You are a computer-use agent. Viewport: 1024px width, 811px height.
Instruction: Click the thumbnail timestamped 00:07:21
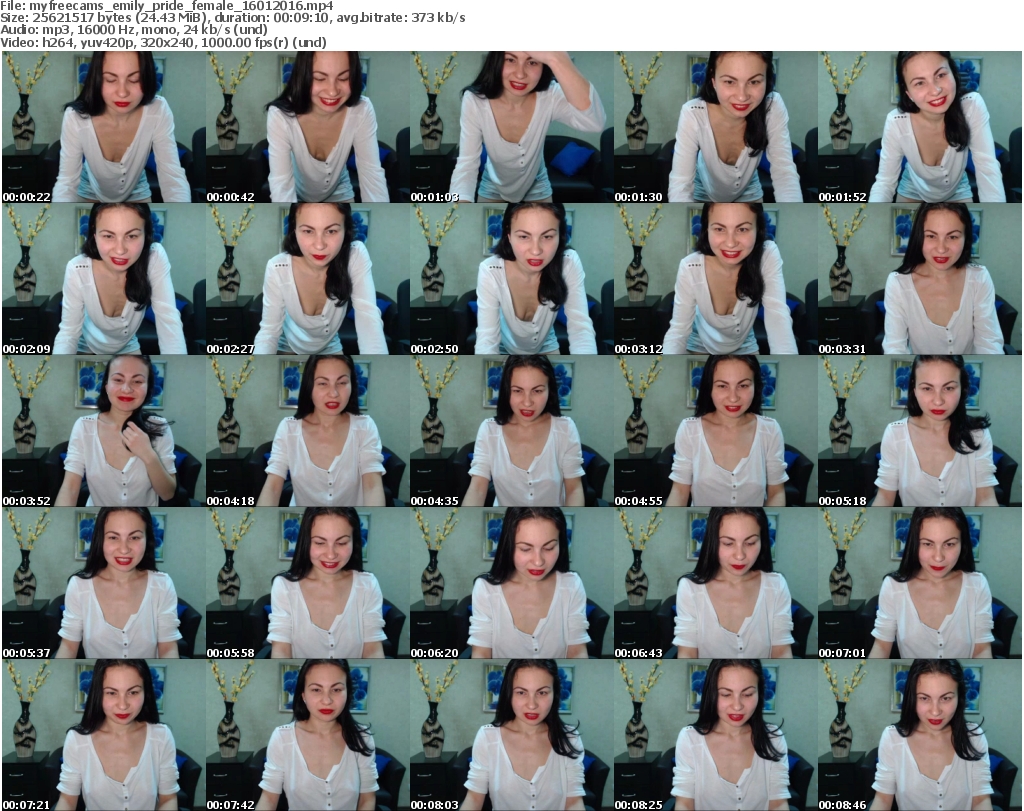point(103,735)
